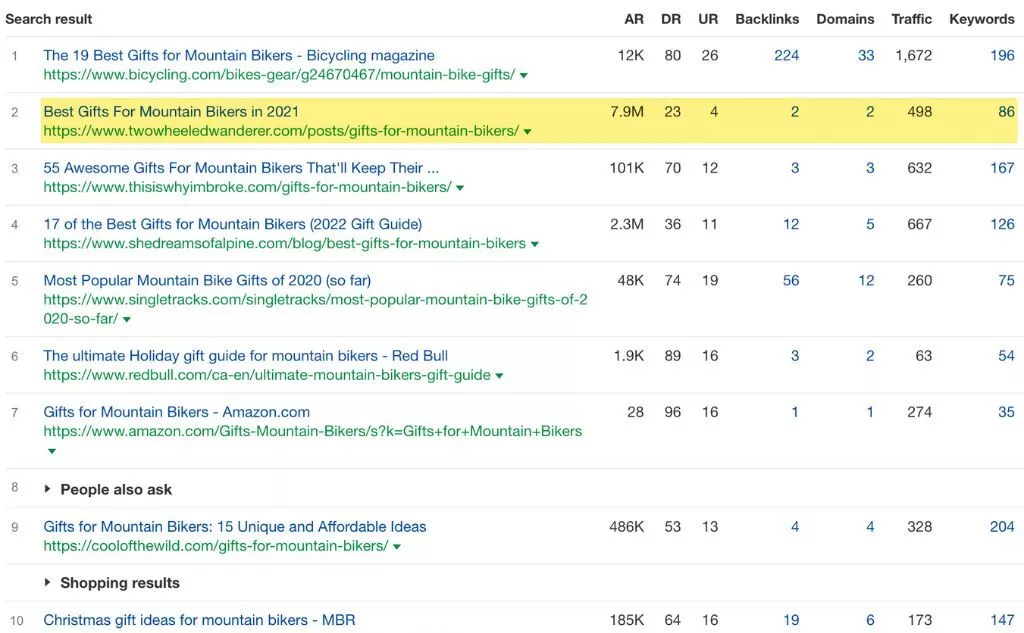This screenshot has width=1024, height=633.
Task: Open the 196 keywords for Bicycling result
Action: click(x=1002, y=55)
